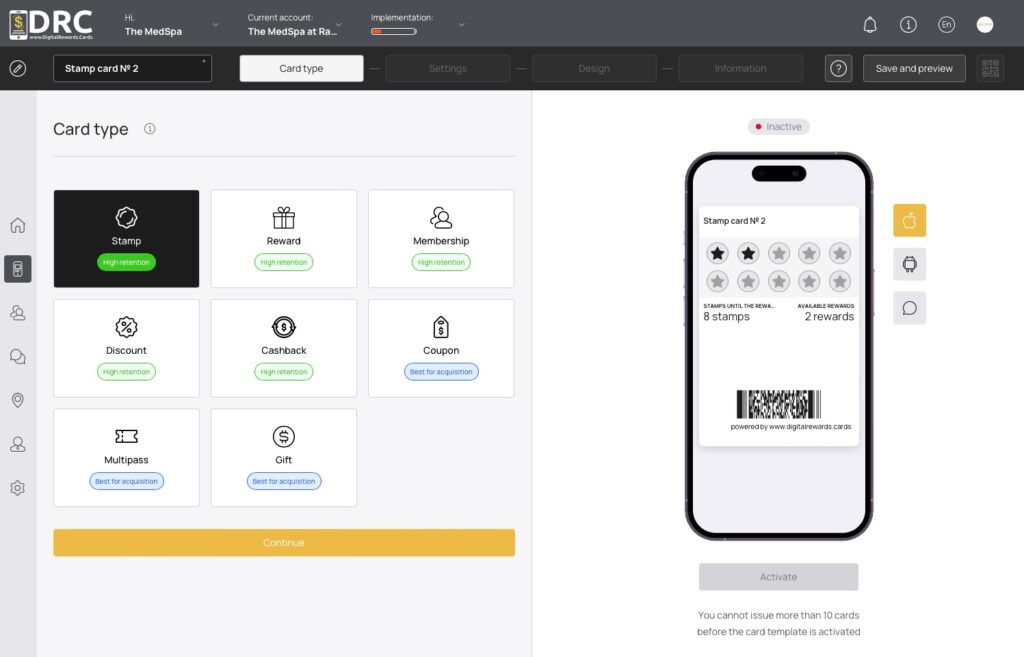Show the push message preview
Viewport: 1024px width, 657px height.
[910, 308]
